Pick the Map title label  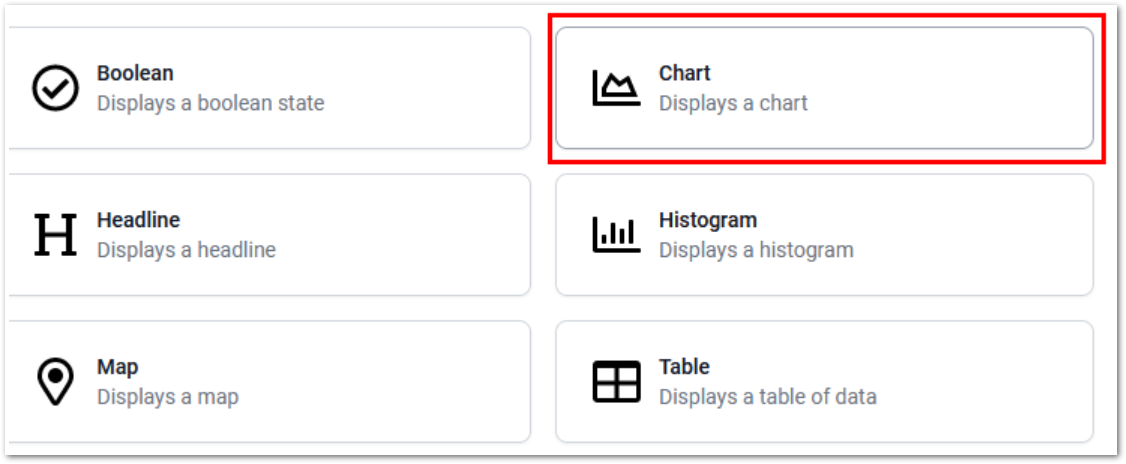coord(118,367)
